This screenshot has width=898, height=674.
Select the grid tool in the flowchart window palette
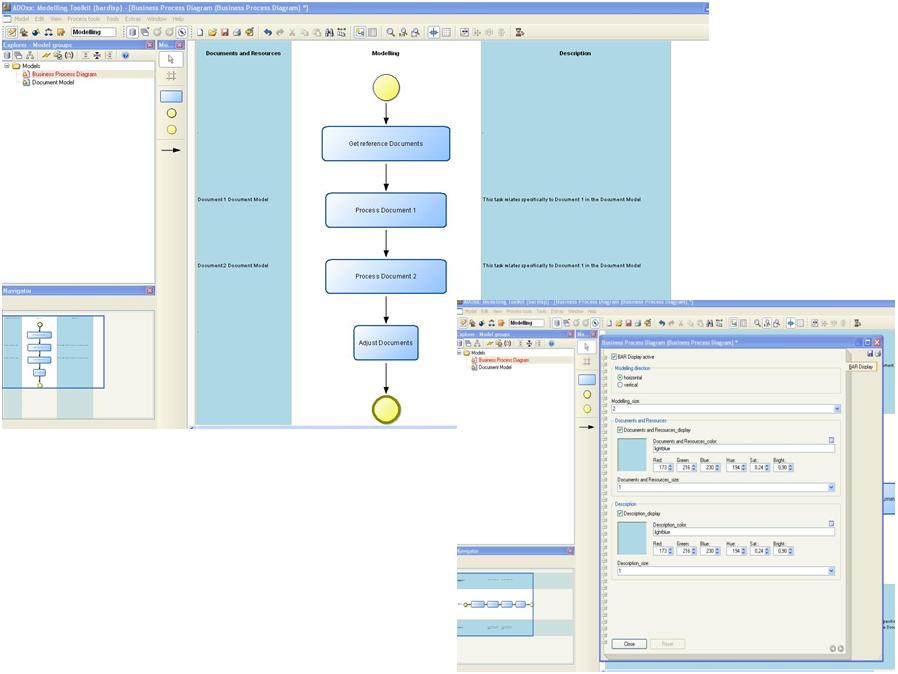pos(171,76)
